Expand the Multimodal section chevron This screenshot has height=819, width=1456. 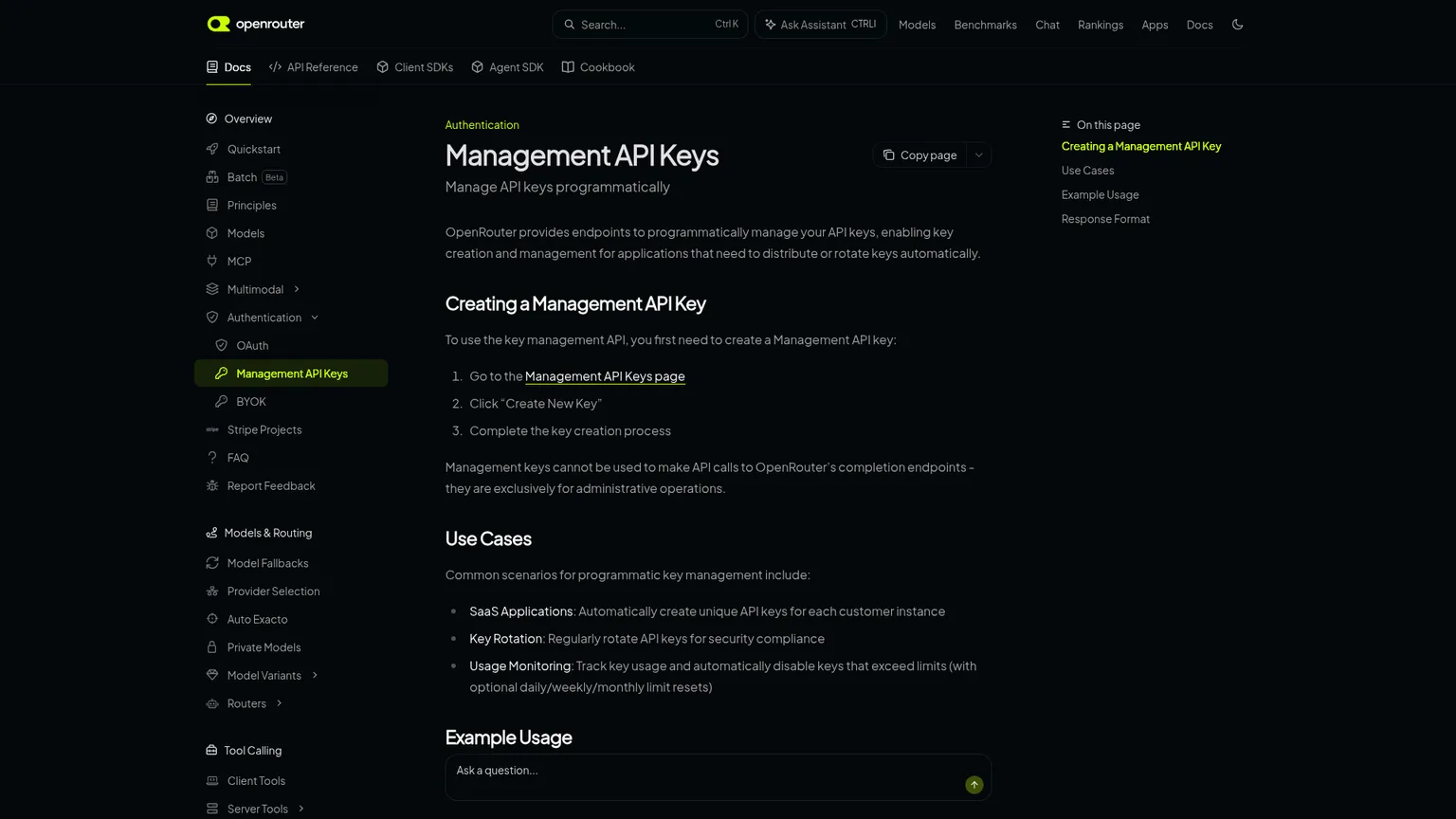tap(297, 289)
